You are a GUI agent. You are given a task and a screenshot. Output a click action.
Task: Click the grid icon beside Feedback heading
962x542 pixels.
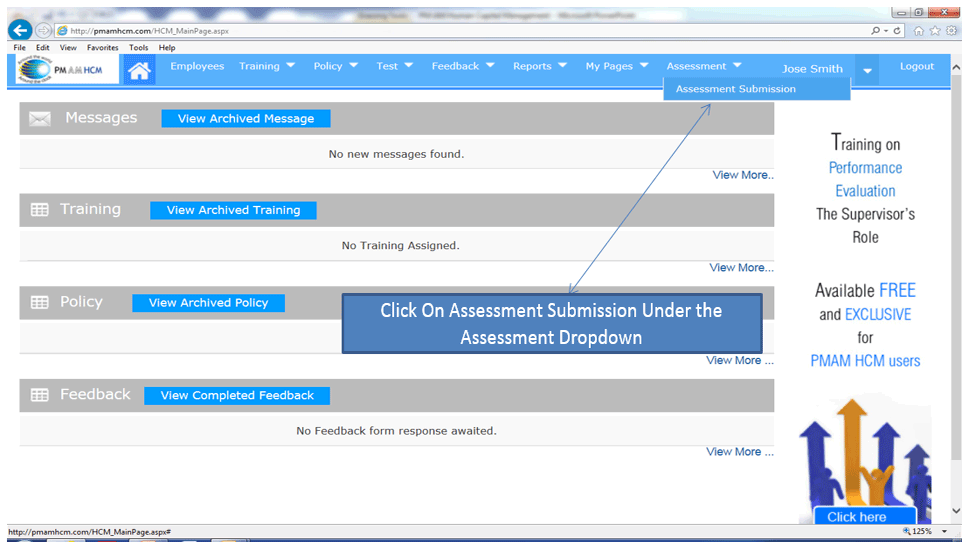[40, 395]
